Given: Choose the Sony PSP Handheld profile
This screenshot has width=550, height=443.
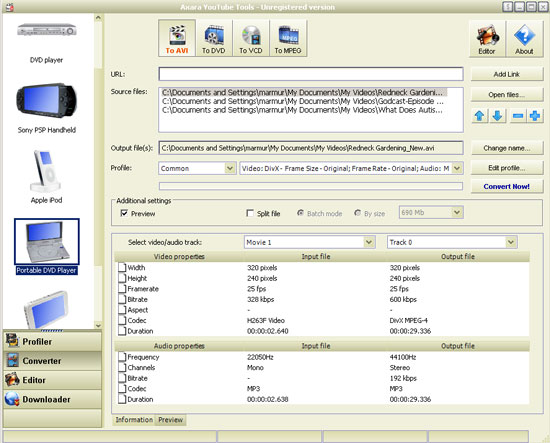Looking at the screenshot, I should point(46,108).
